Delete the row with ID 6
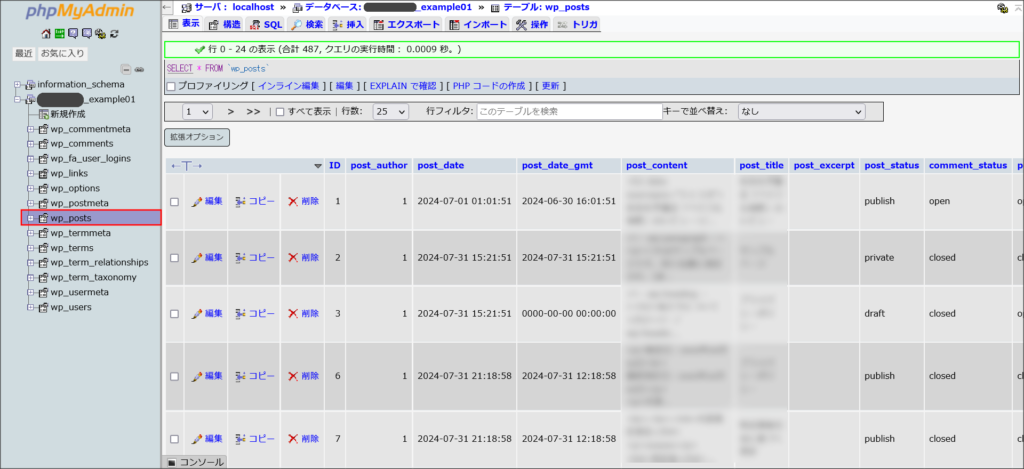The height and width of the screenshot is (469, 1024). pos(304,376)
